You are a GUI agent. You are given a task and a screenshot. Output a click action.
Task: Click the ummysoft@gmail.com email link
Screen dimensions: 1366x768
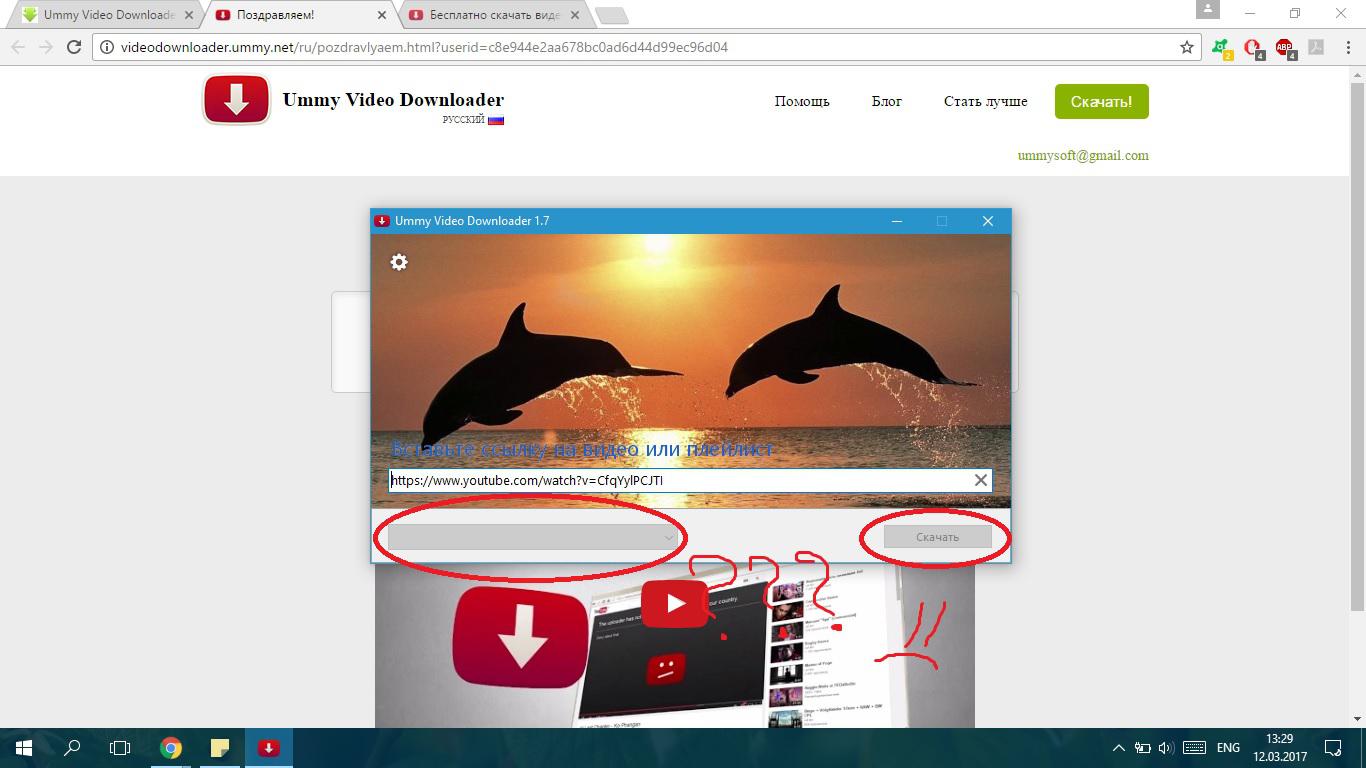[x=1083, y=155]
